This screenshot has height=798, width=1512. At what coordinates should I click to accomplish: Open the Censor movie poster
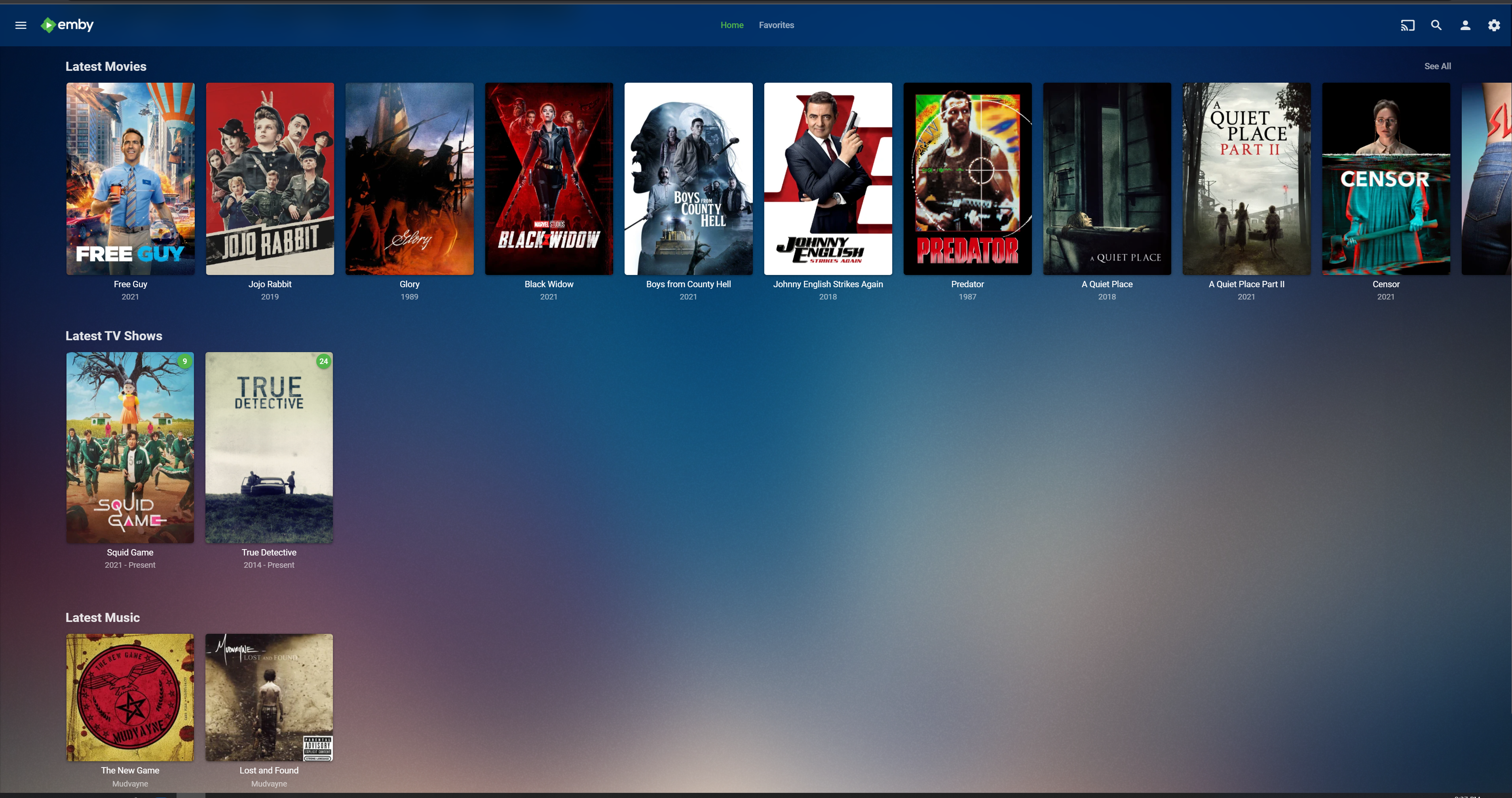pyautogui.click(x=1386, y=178)
